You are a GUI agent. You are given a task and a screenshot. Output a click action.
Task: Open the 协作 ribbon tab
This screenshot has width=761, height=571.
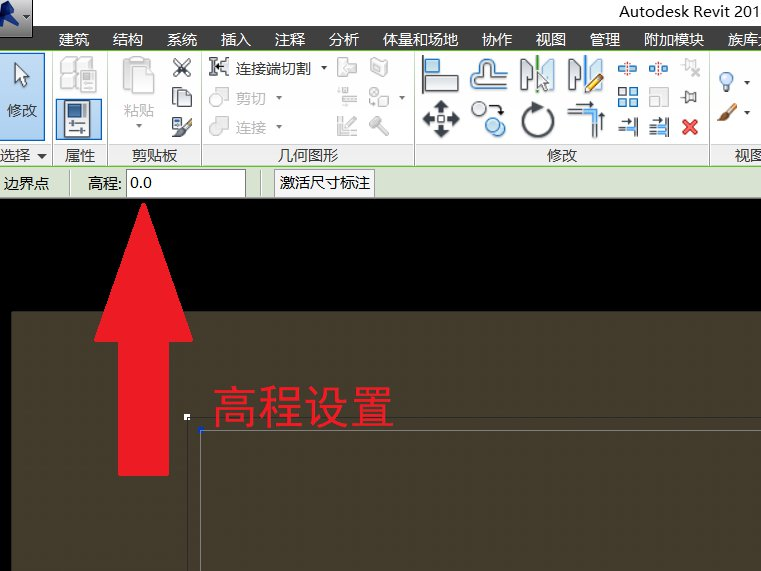(496, 39)
